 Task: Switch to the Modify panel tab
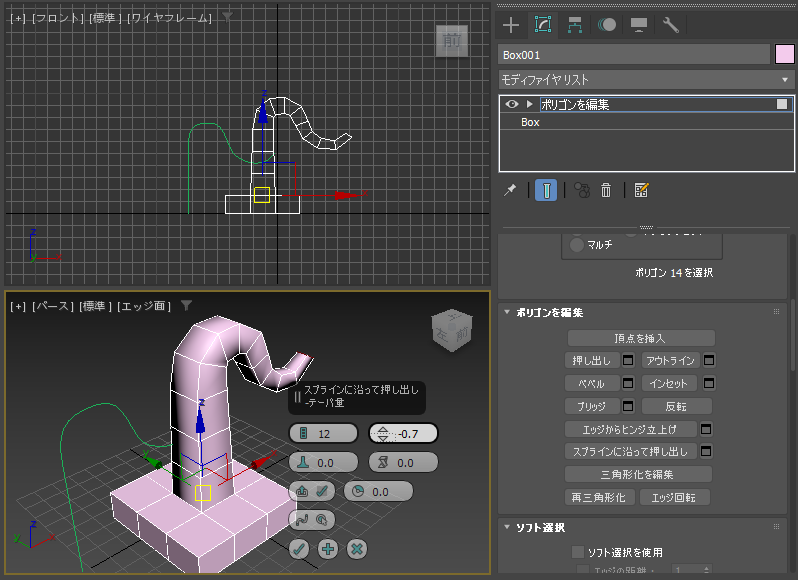(x=543, y=25)
